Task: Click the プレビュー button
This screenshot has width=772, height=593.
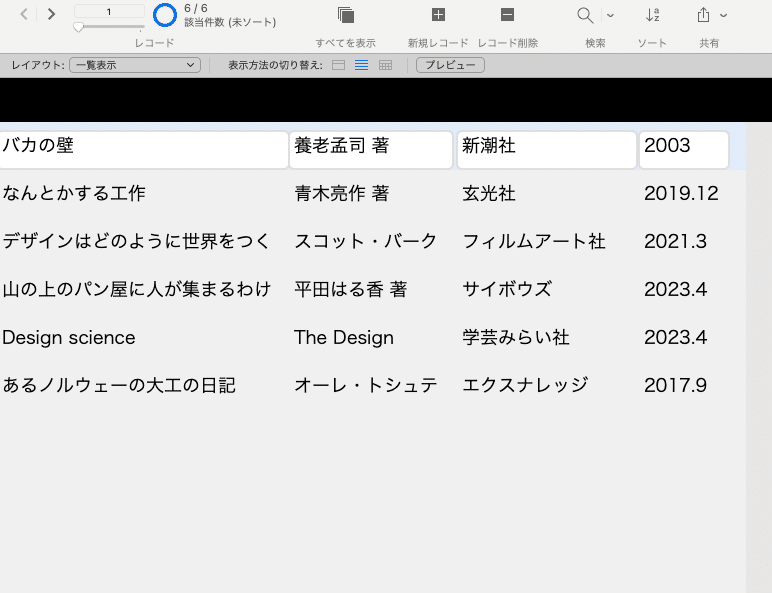Action: pyautogui.click(x=450, y=65)
